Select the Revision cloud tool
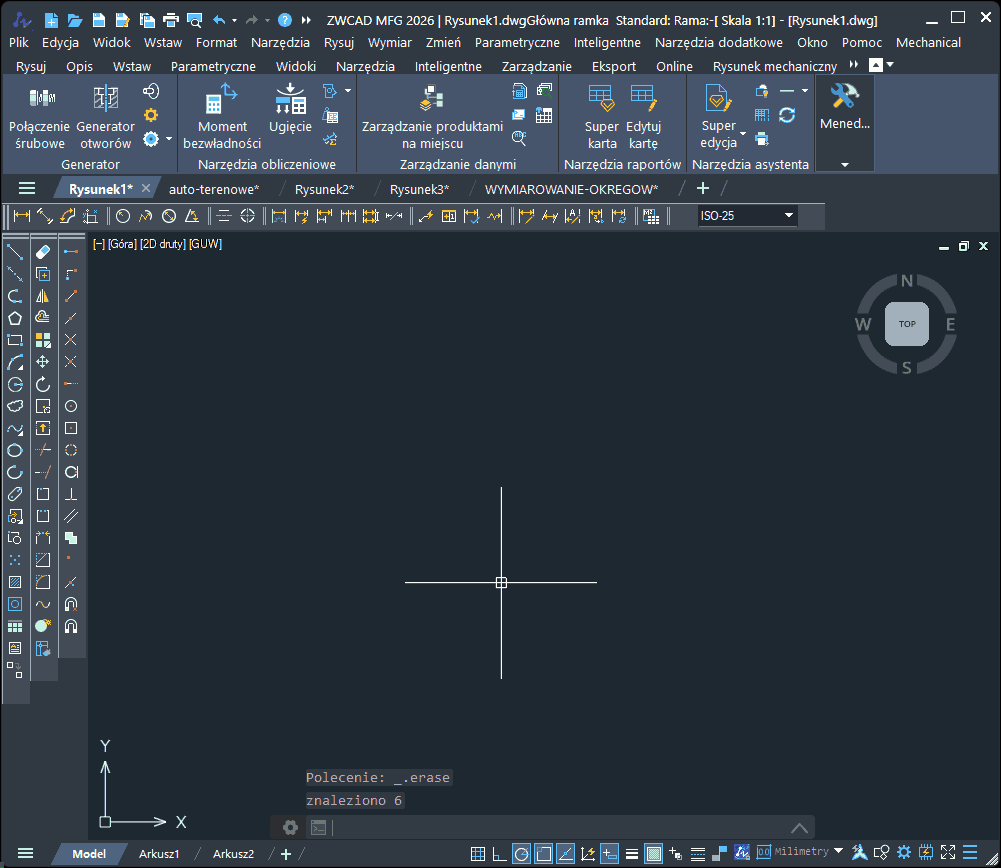Viewport: 1001px width, 868px height. [15, 406]
